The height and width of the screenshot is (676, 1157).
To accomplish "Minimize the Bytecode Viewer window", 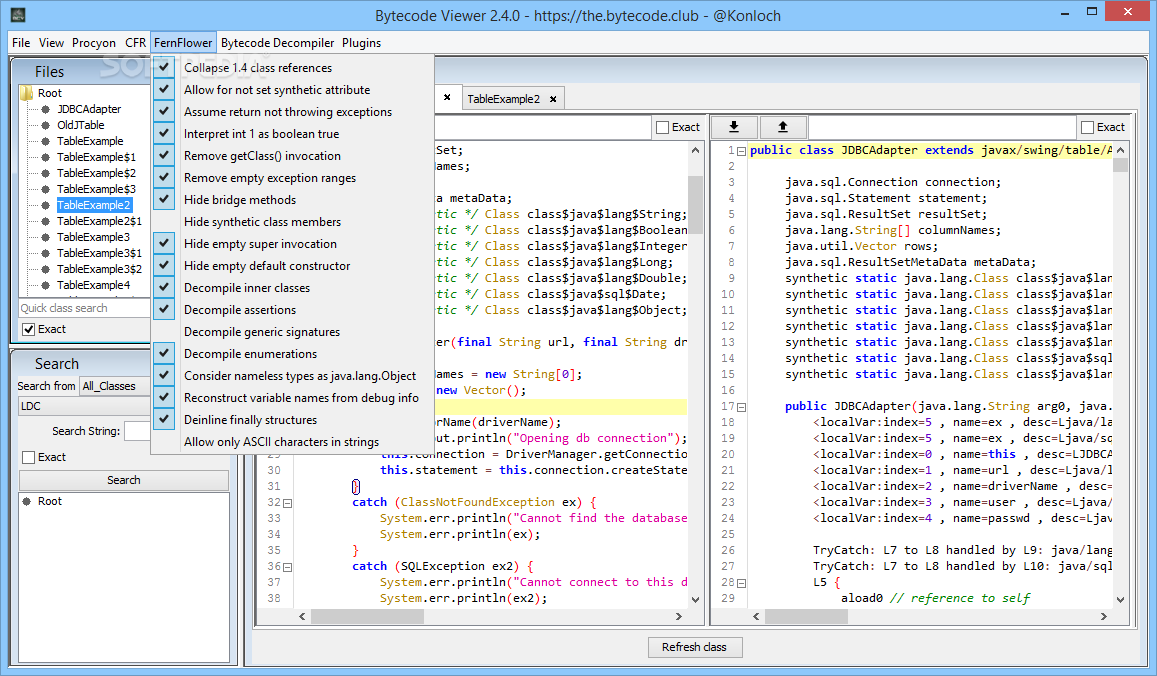I will pyautogui.click(x=1066, y=13).
